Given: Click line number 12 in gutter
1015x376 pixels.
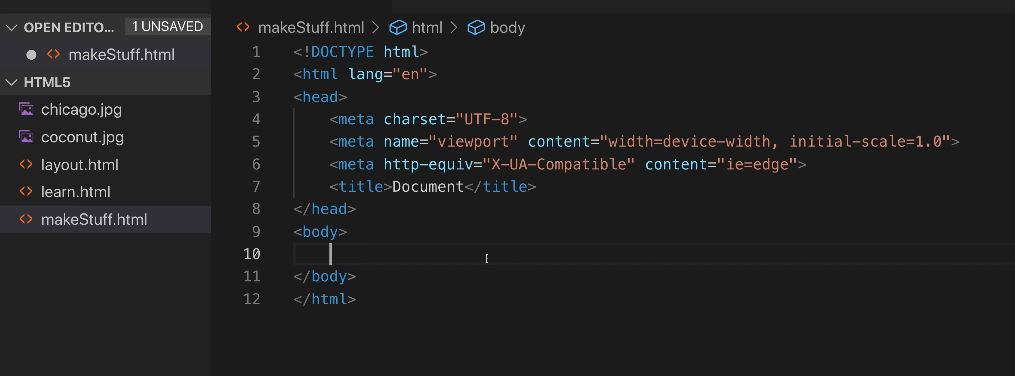Looking at the screenshot, I should (252, 299).
